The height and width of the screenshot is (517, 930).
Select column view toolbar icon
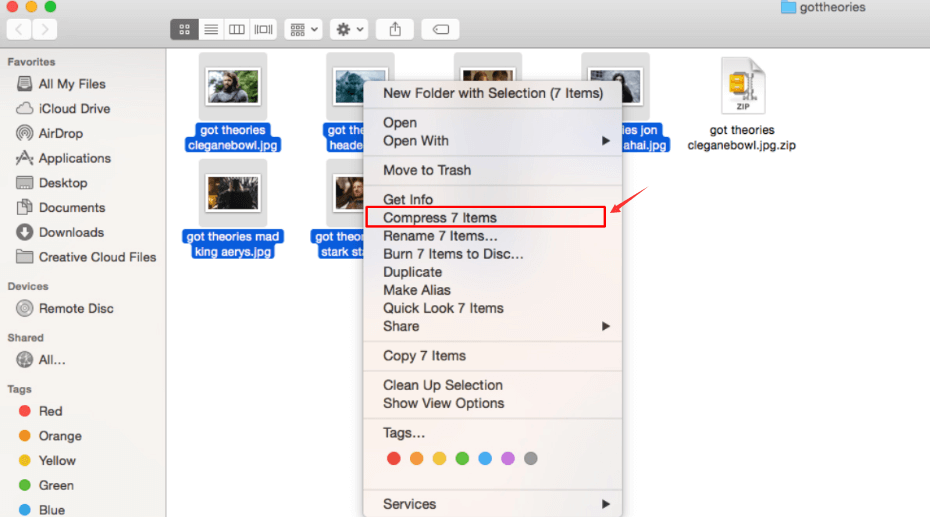[x=237, y=30]
